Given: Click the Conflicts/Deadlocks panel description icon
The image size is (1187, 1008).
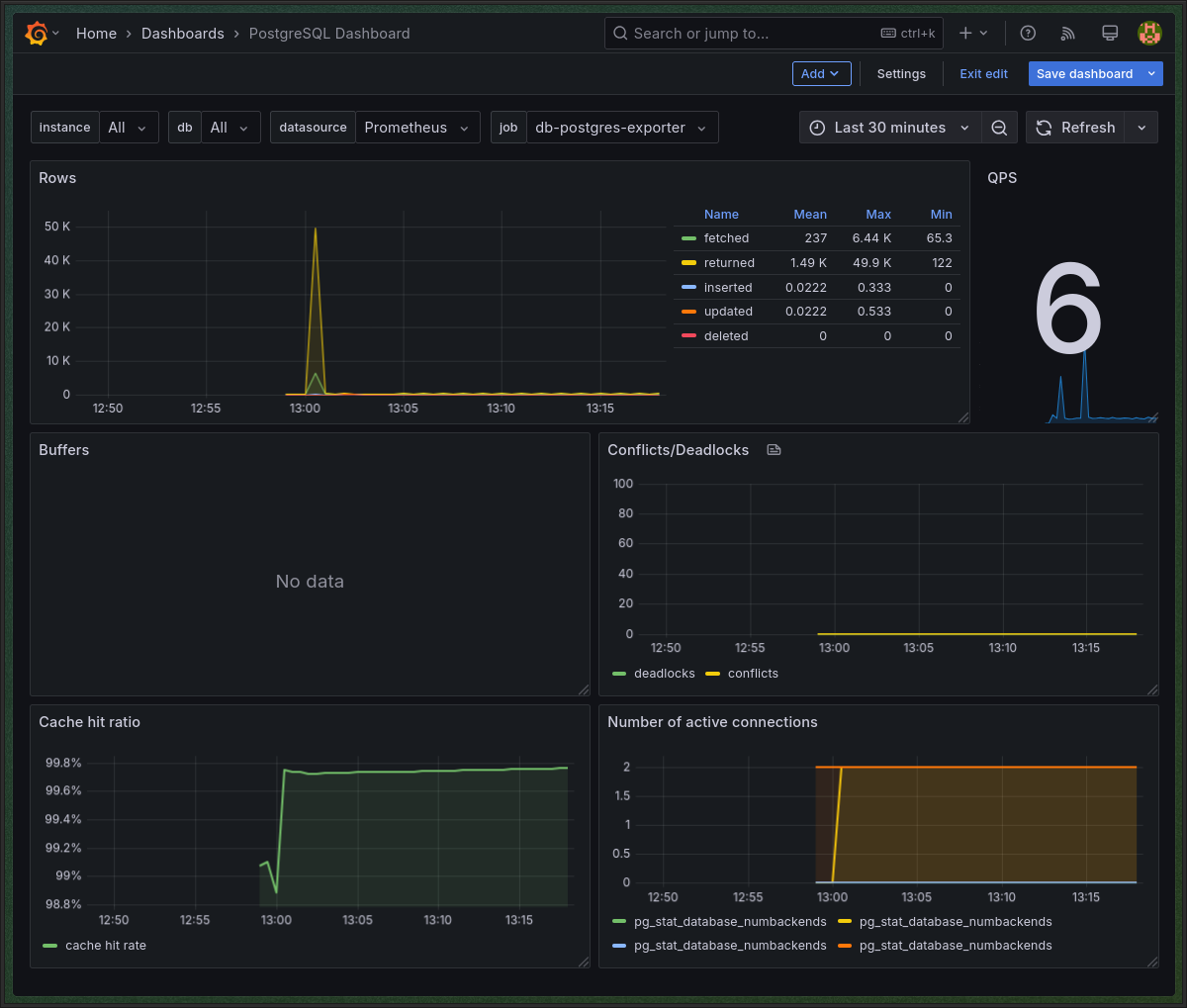Looking at the screenshot, I should coord(775,450).
